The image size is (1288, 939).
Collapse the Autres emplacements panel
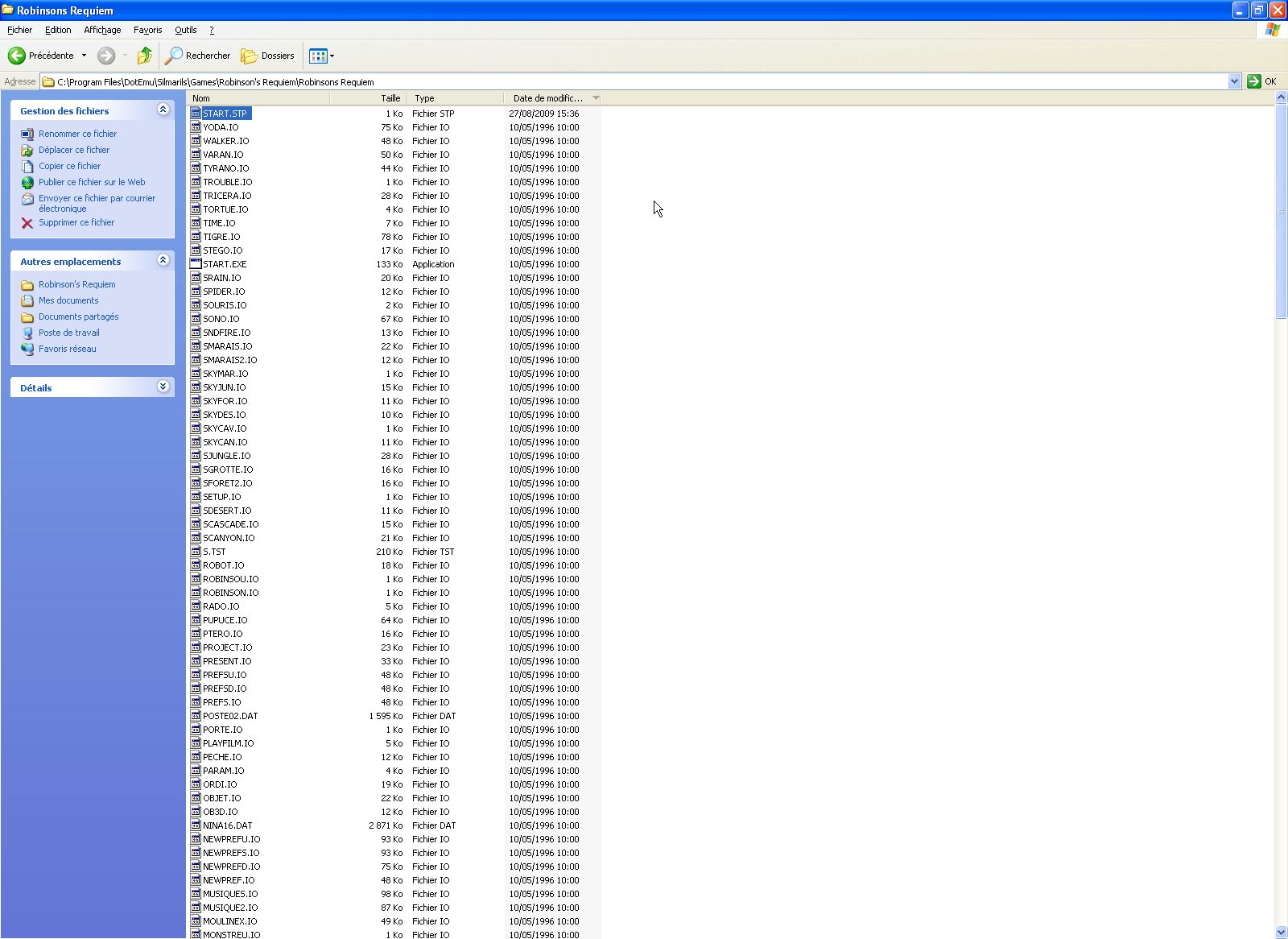pyautogui.click(x=163, y=260)
